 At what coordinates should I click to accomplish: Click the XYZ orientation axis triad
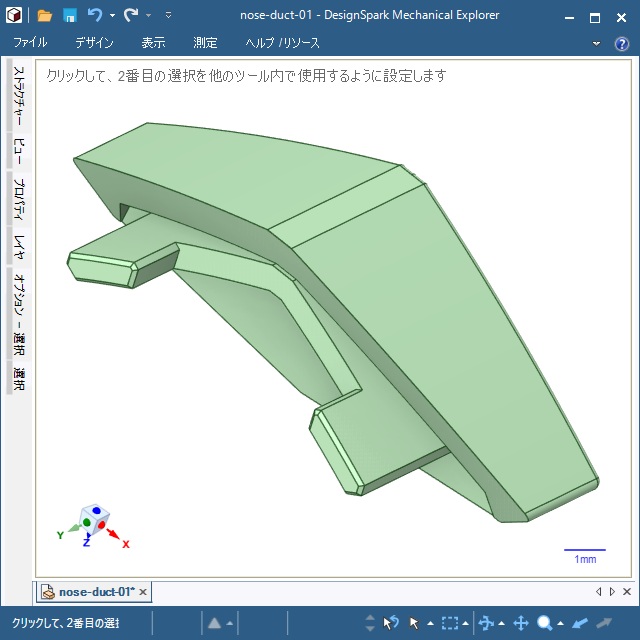coord(93,524)
